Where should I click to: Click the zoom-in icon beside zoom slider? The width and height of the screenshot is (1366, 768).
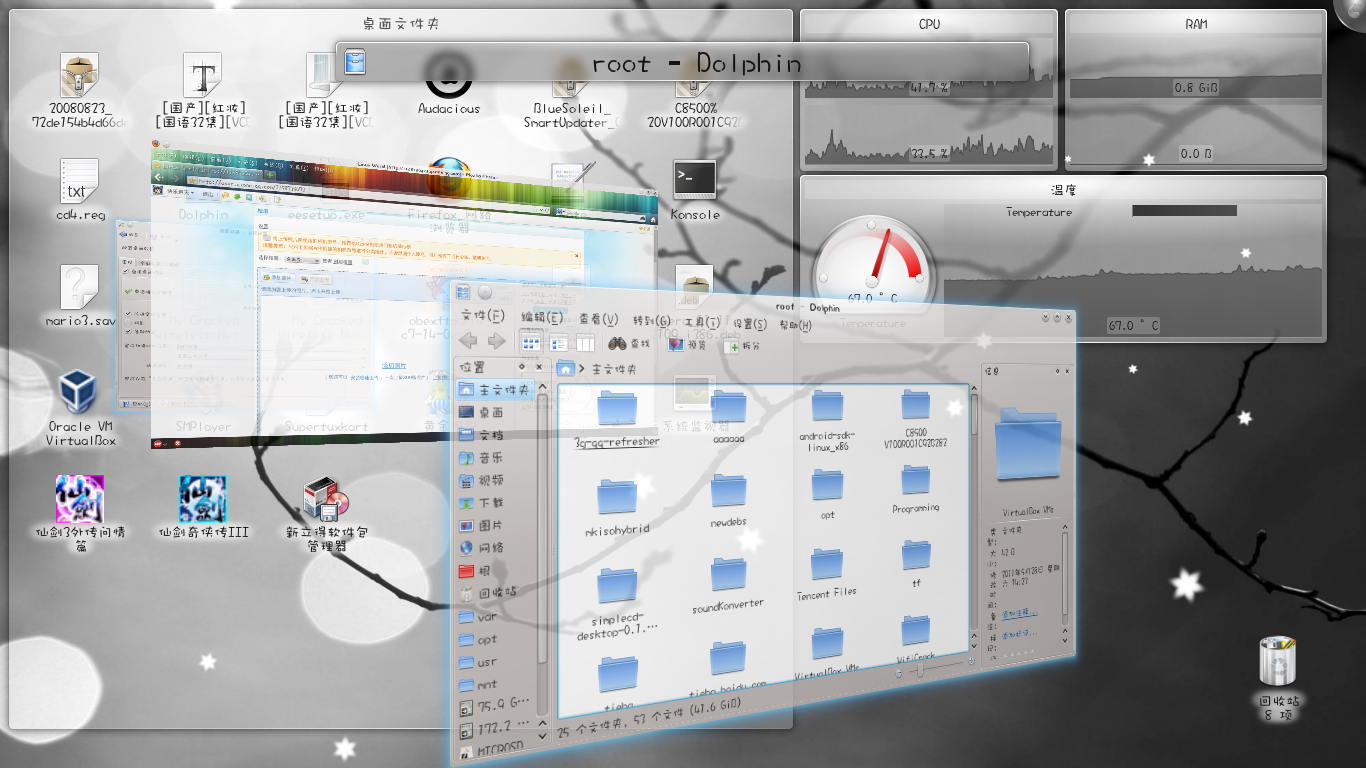(x=971, y=661)
